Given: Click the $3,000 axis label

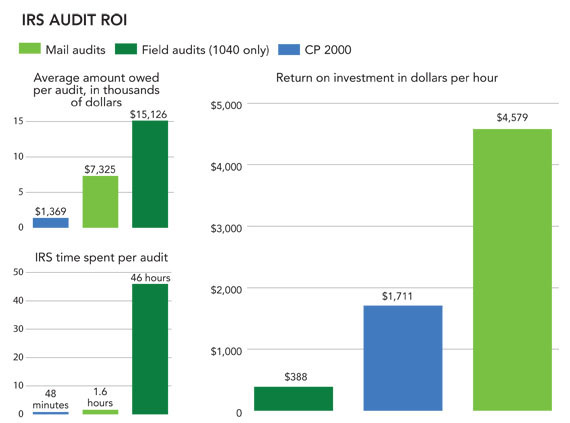Looking at the screenshot, I should pyautogui.click(x=226, y=228).
